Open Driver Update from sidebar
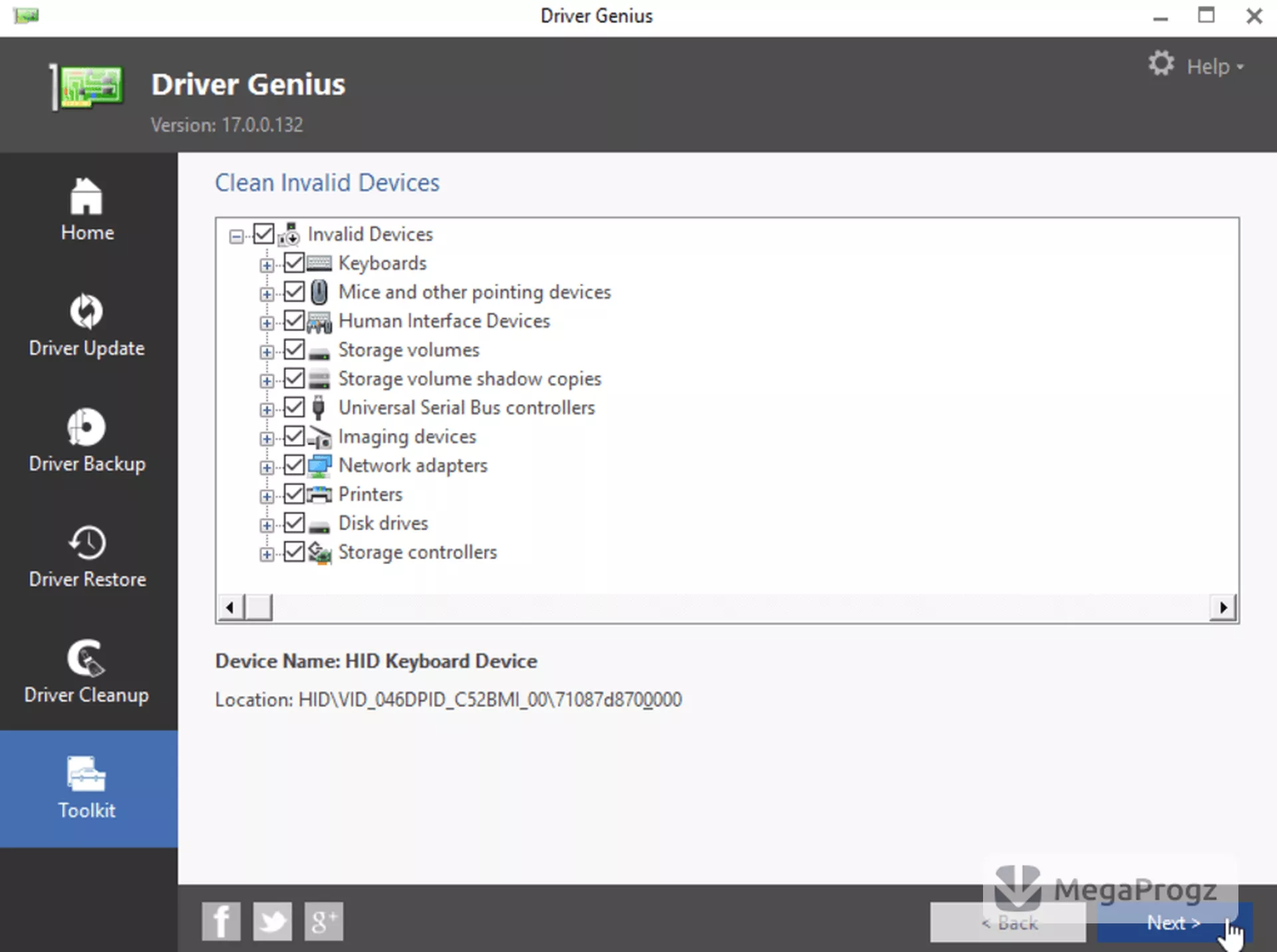The height and width of the screenshot is (952, 1277). pos(86,325)
